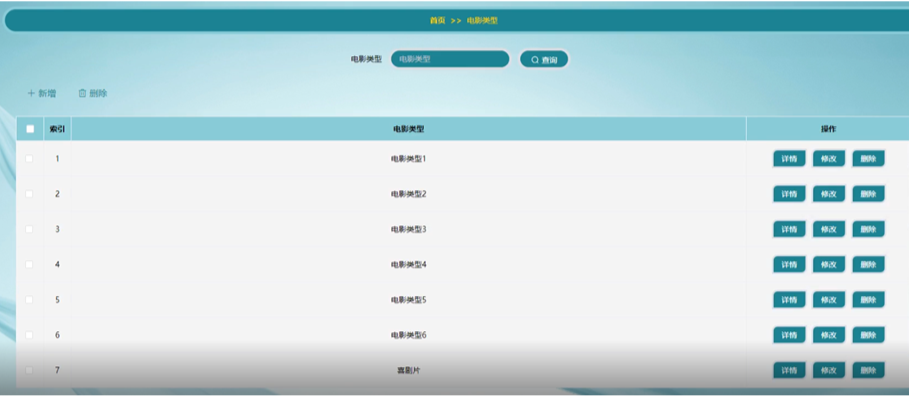Select the cell text 电影类型5
The image size is (909, 396).
(409, 300)
